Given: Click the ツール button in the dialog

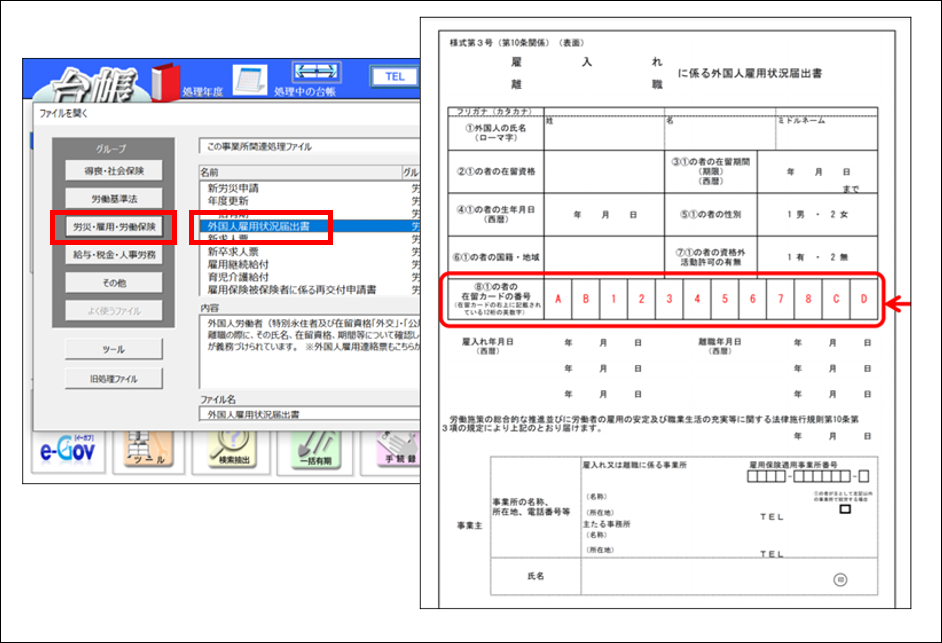Looking at the screenshot, I should click(x=114, y=349).
